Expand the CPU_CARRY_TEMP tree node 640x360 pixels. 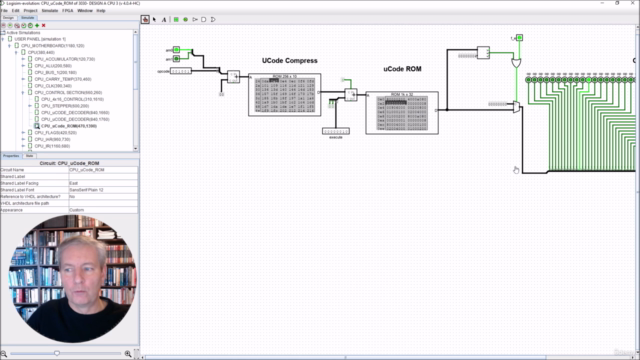[x=23, y=79]
